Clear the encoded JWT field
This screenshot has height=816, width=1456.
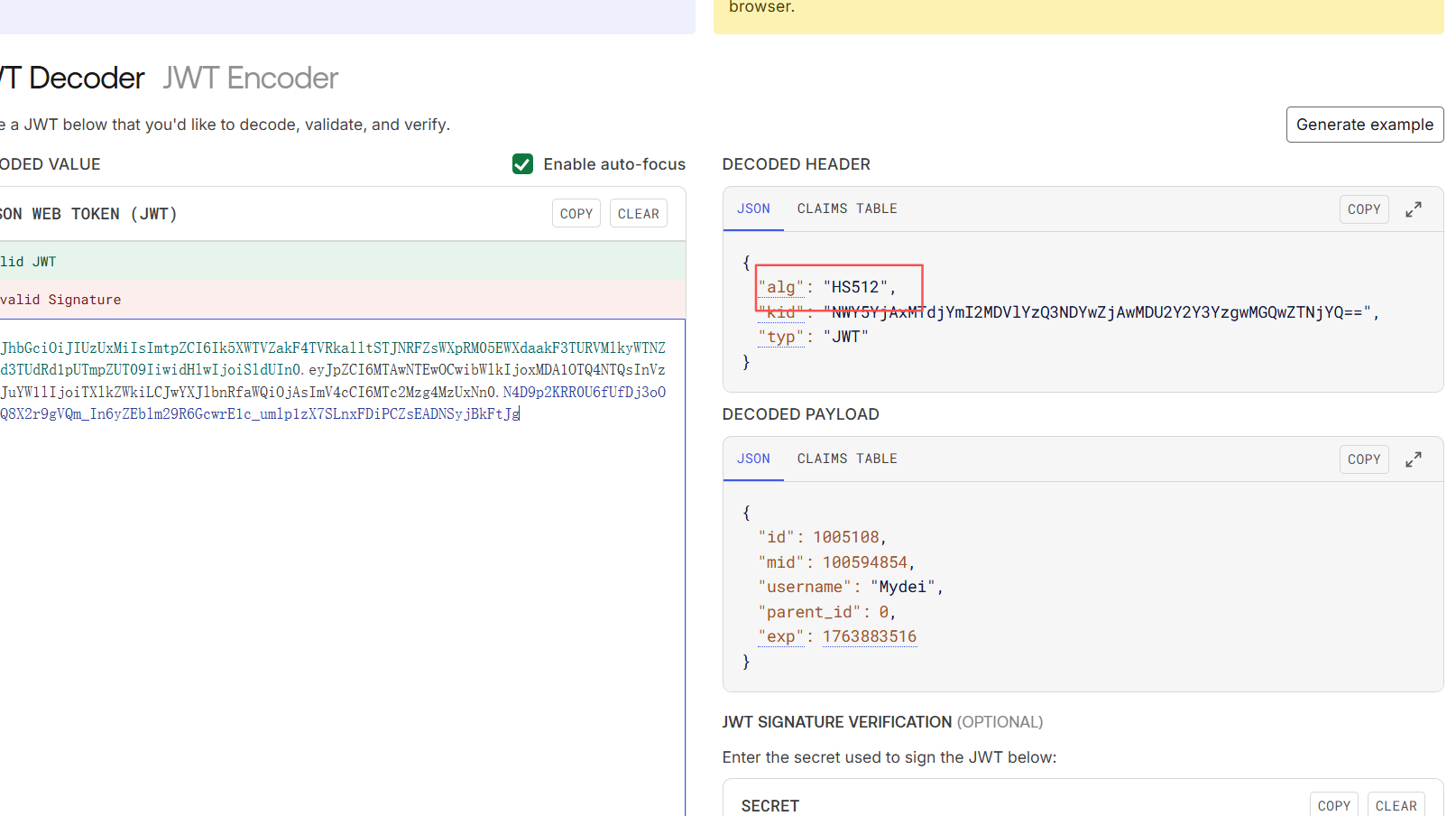(639, 214)
